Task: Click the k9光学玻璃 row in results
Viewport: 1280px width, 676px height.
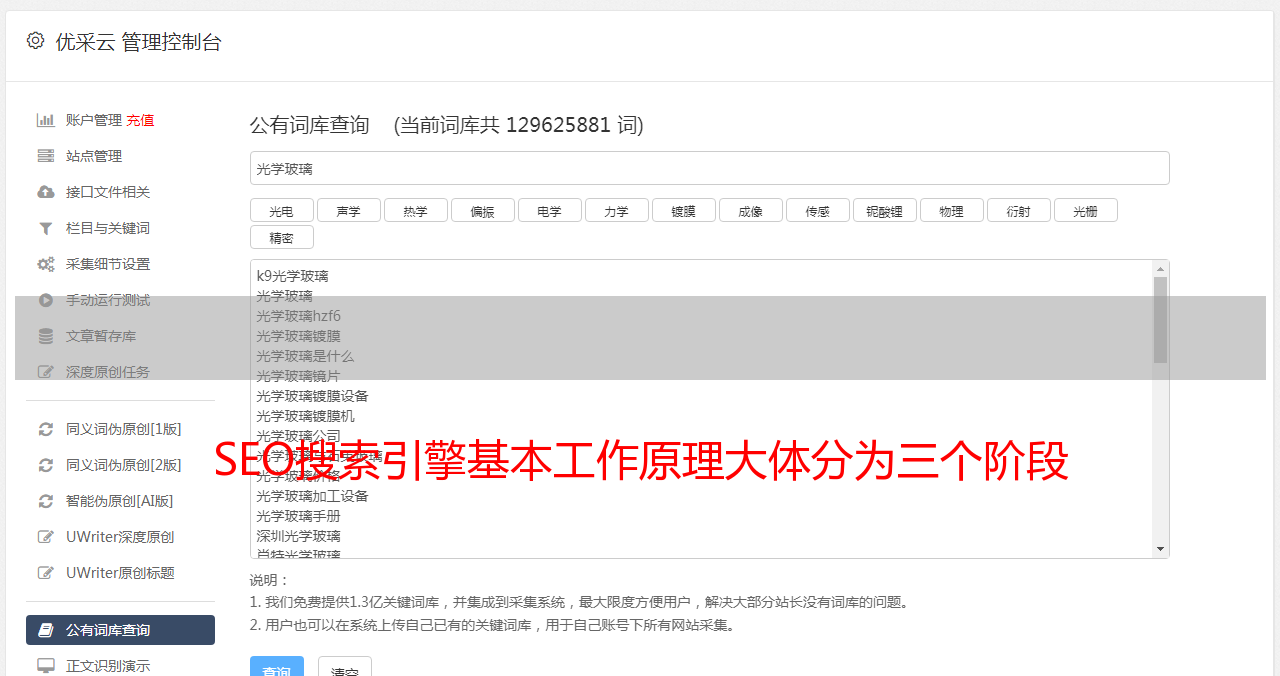Action: [292, 276]
